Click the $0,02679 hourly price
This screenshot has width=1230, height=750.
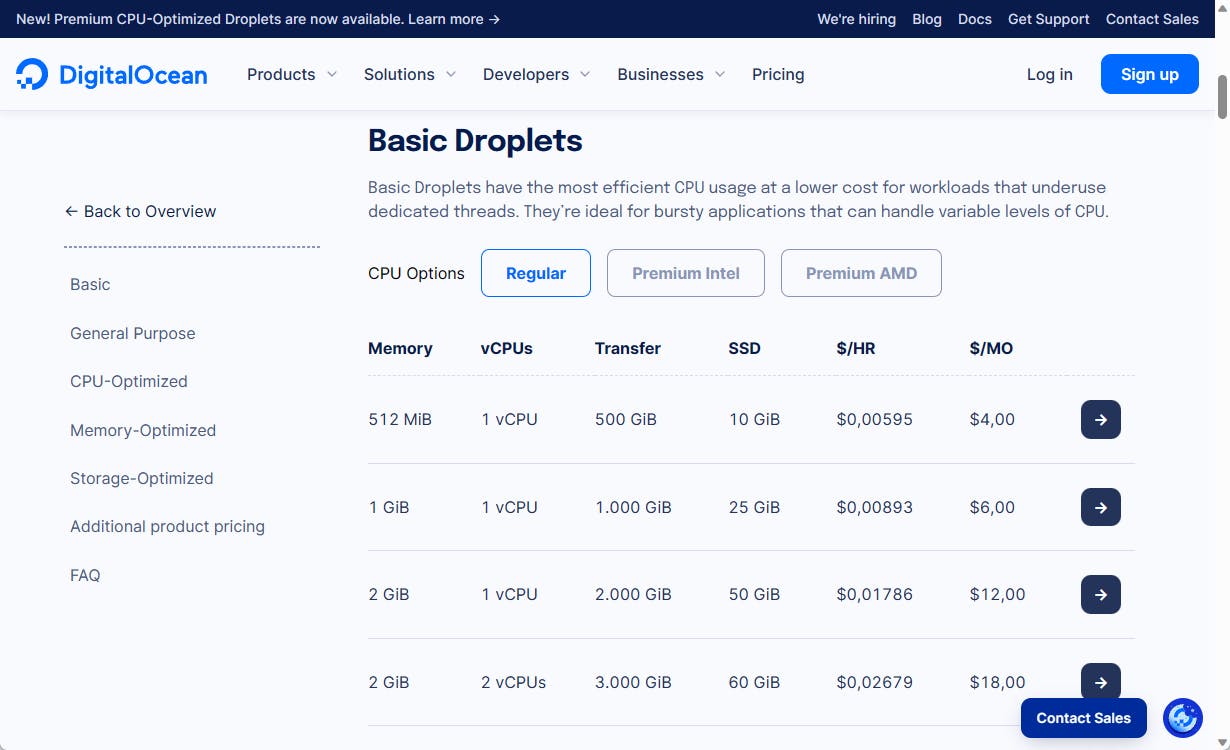[875, 682]
